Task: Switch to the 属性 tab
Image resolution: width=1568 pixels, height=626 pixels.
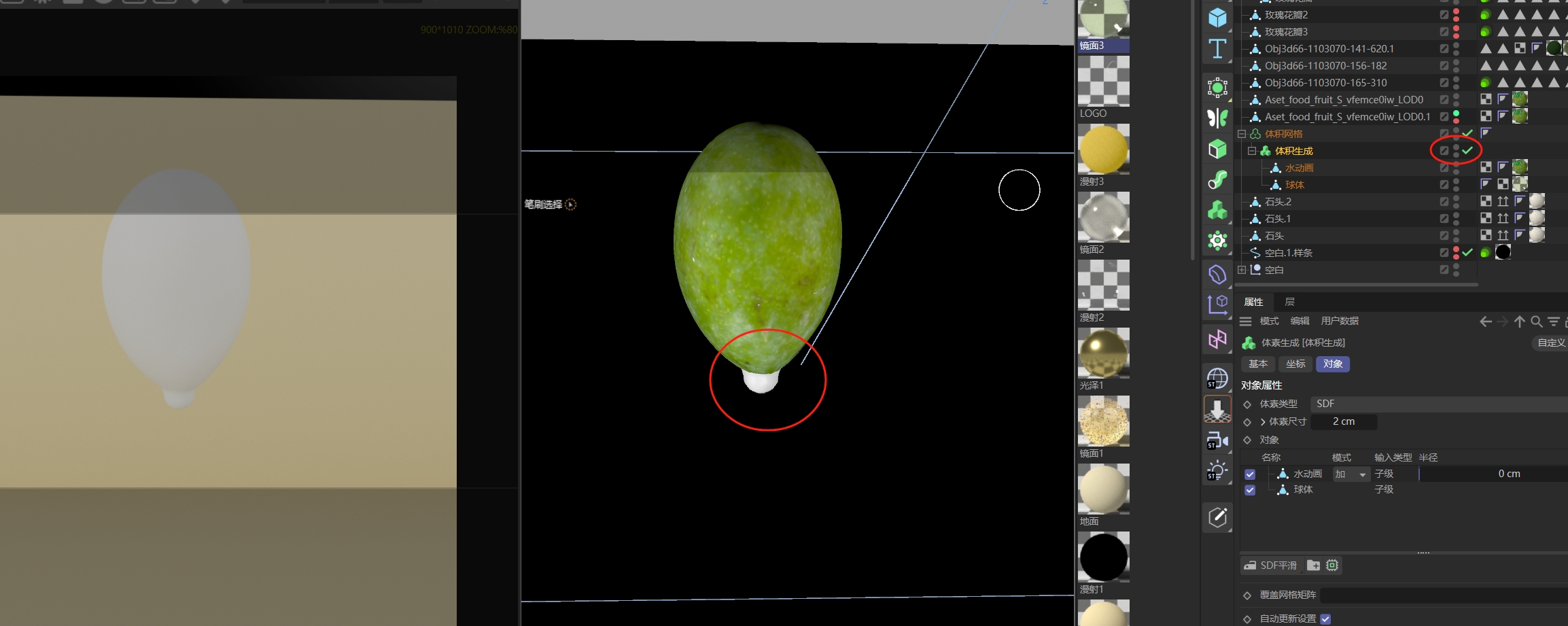Action: pos(1253,302)
